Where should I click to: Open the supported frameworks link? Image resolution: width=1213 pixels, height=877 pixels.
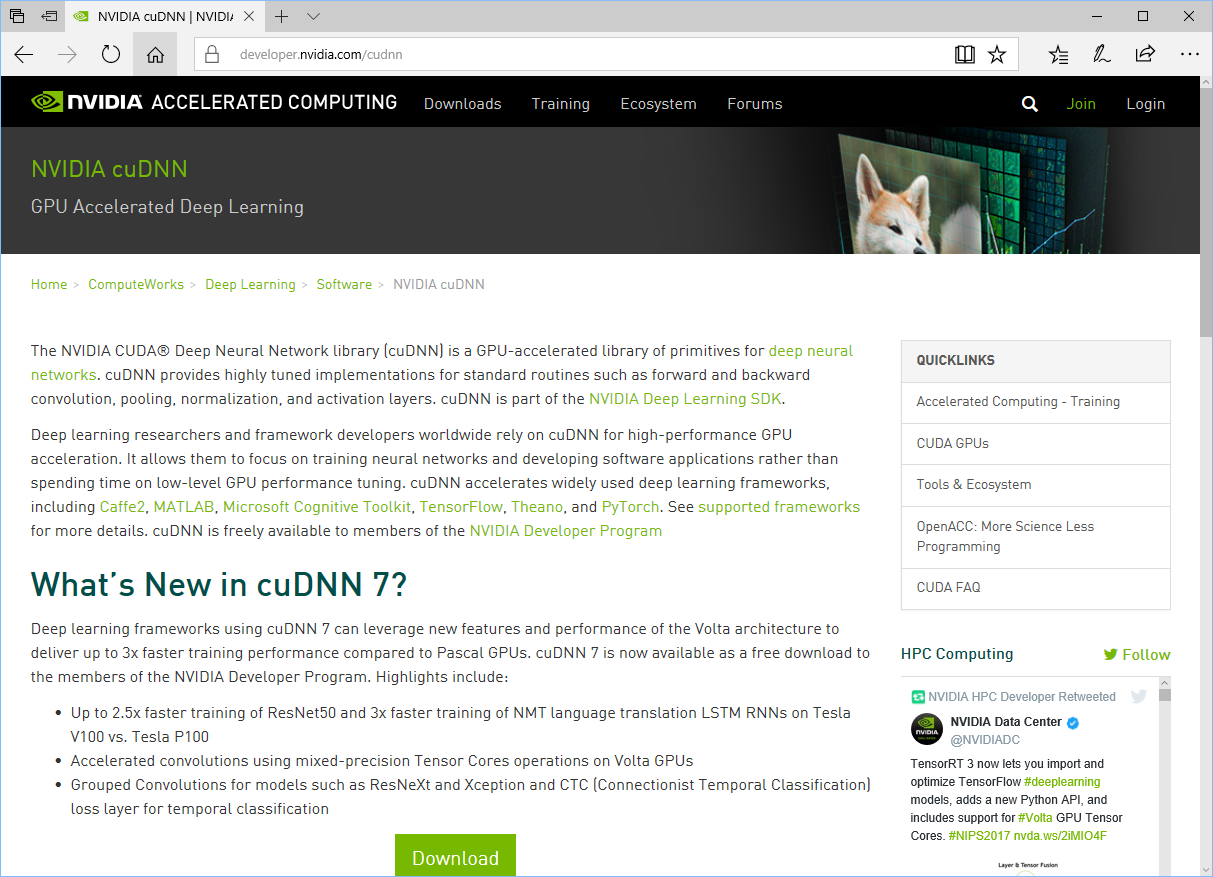point(779,507)
